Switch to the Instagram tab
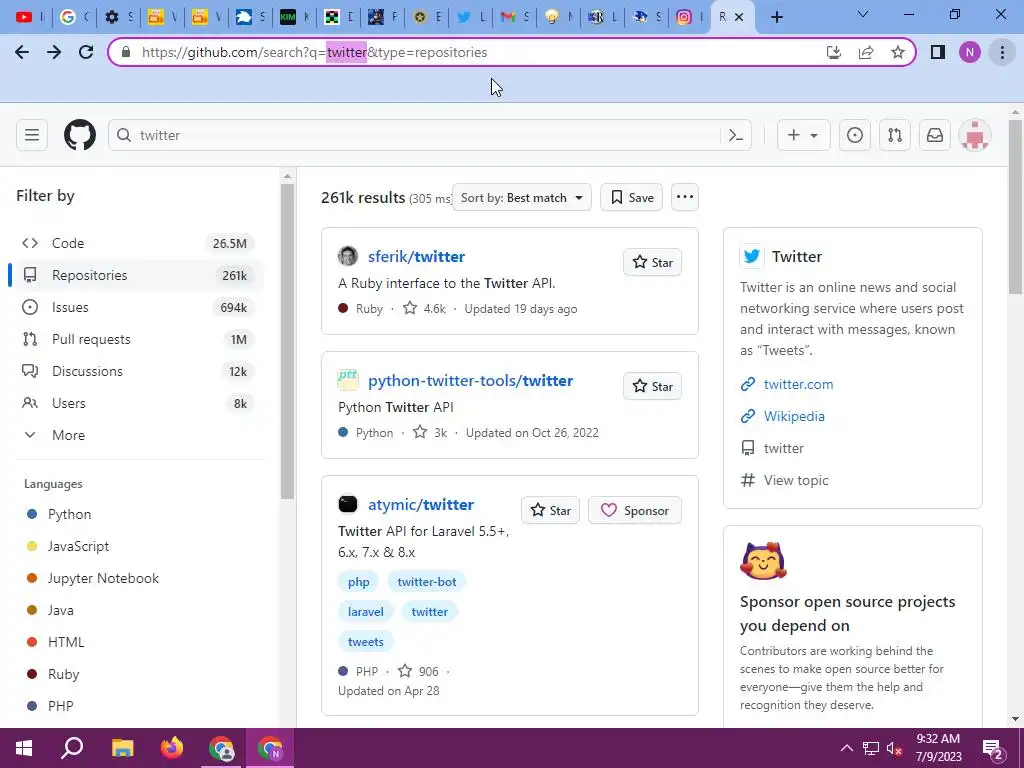This screenshot has height=768, width=1024. (690, 17)
